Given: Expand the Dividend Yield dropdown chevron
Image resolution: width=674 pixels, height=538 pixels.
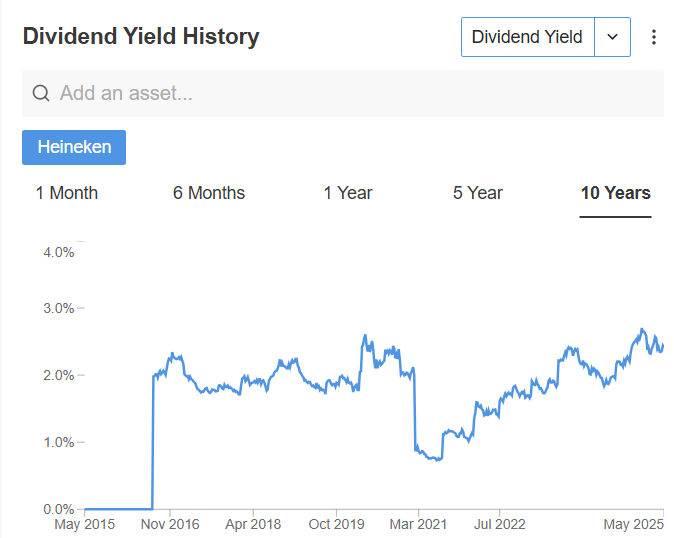Looking at the screenshot, I should tap(613, 37).
